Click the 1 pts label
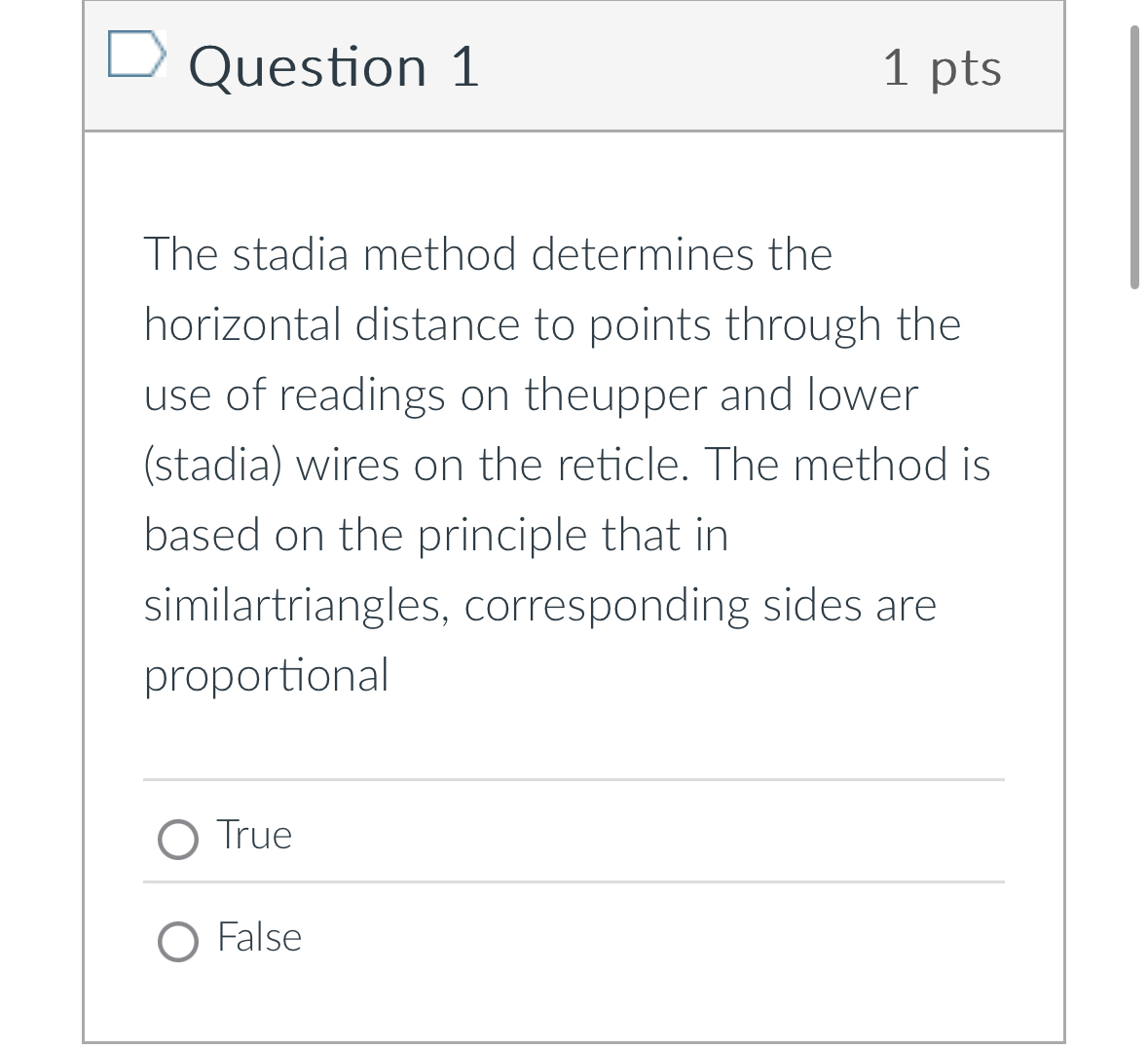The width and height of the screenshot is (1148, 1049). click(943, 66)
